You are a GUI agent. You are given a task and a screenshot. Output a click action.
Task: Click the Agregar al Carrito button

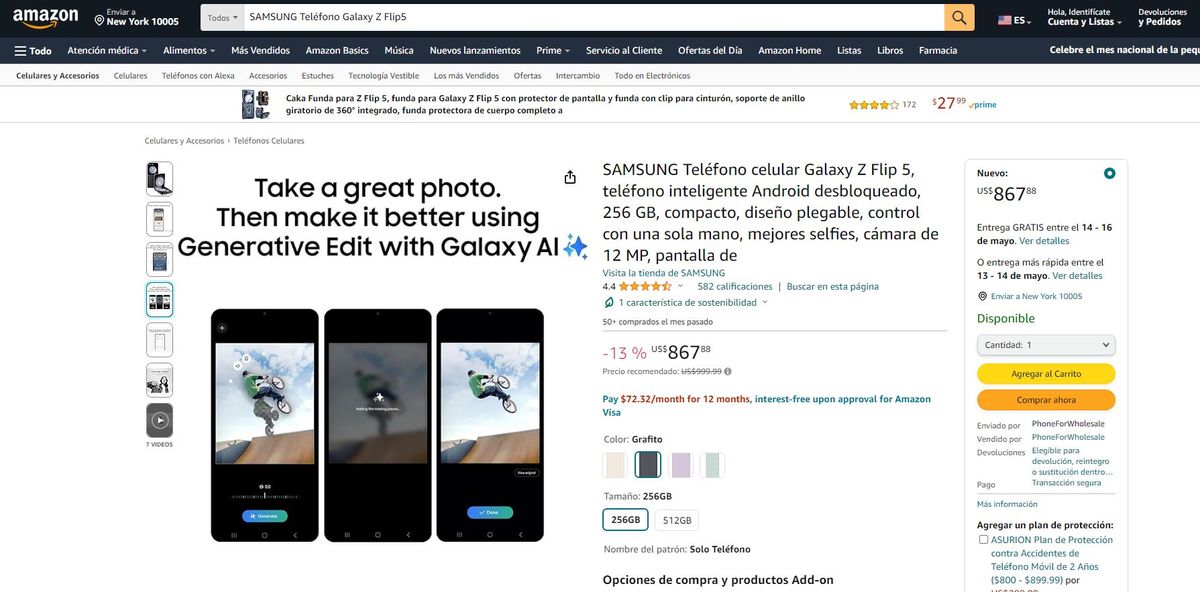pyautogui.click(x=1045, y=373)
